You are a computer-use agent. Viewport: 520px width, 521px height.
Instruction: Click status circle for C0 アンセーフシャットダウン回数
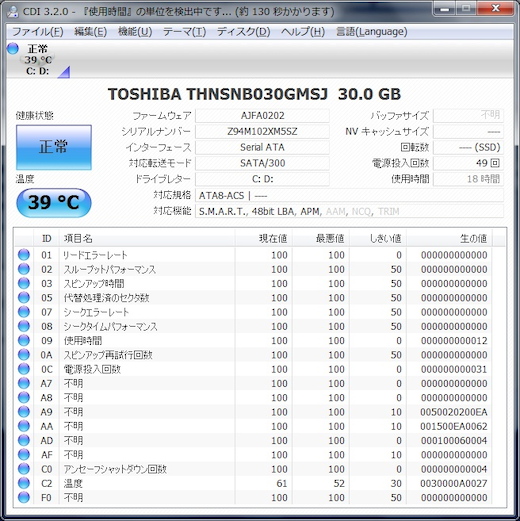tap(24, 469)
